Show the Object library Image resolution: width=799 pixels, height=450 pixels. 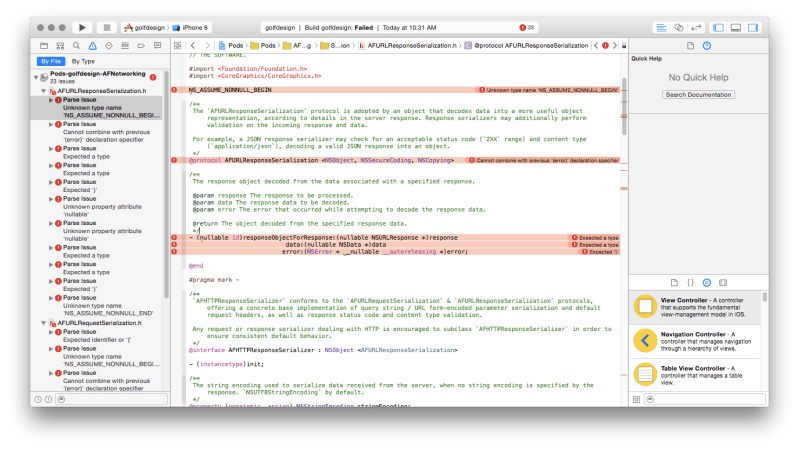coord(707,282)
